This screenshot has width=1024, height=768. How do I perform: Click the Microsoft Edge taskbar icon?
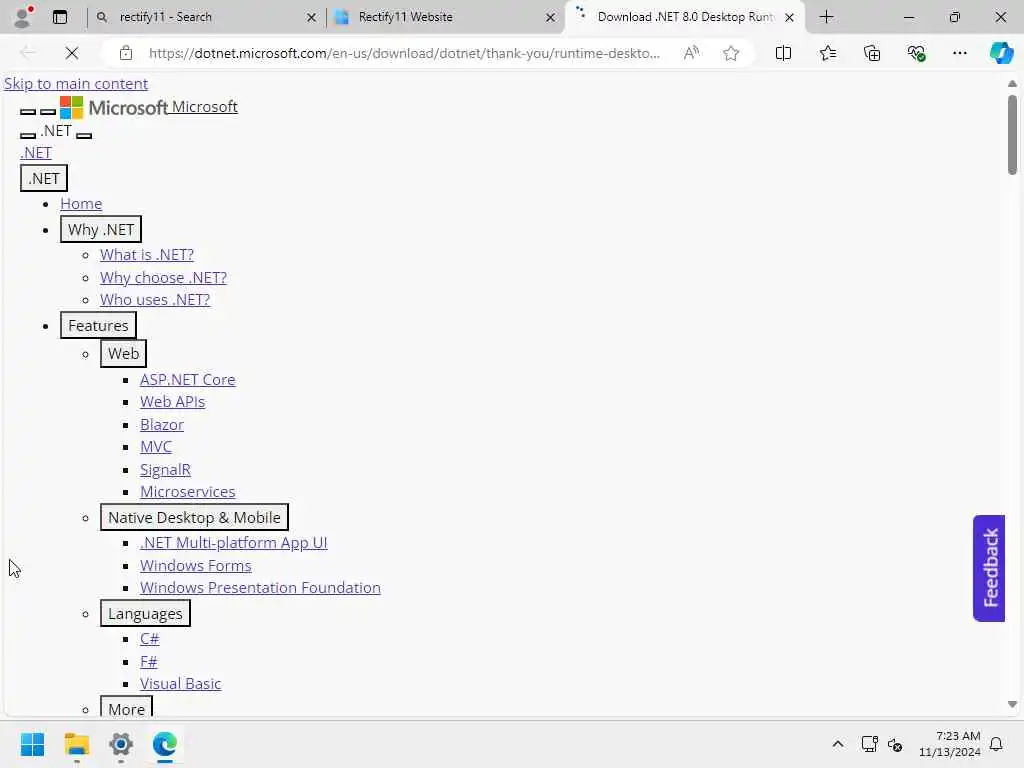tap(165, 744)
